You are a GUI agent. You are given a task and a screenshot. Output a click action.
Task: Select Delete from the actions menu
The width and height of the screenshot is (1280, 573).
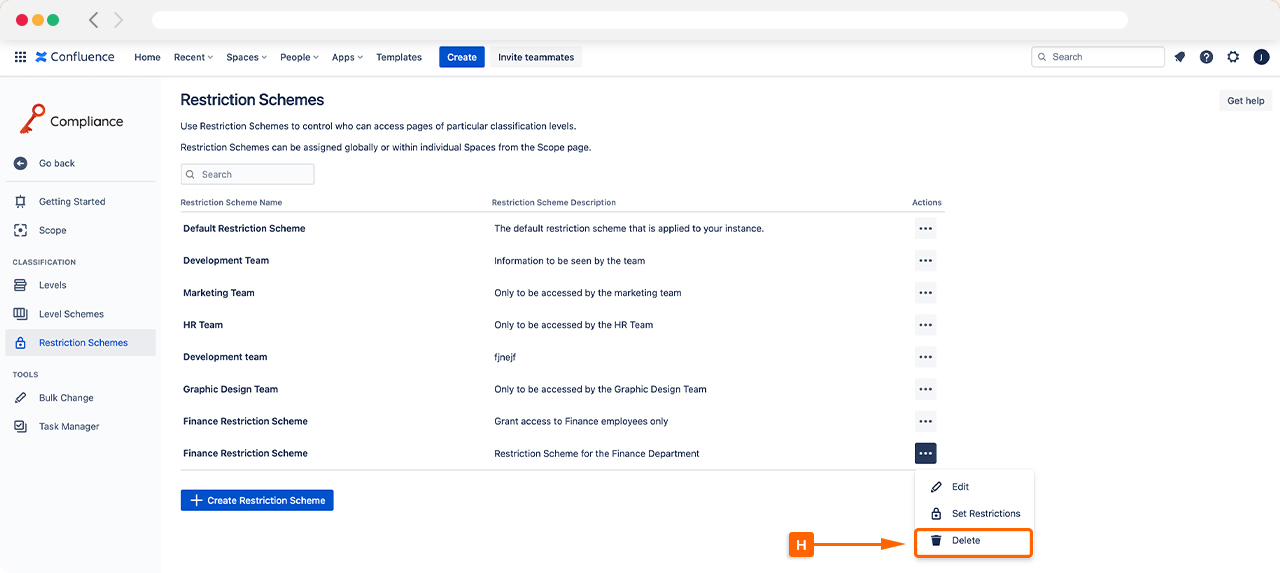[x=965, y=541]
